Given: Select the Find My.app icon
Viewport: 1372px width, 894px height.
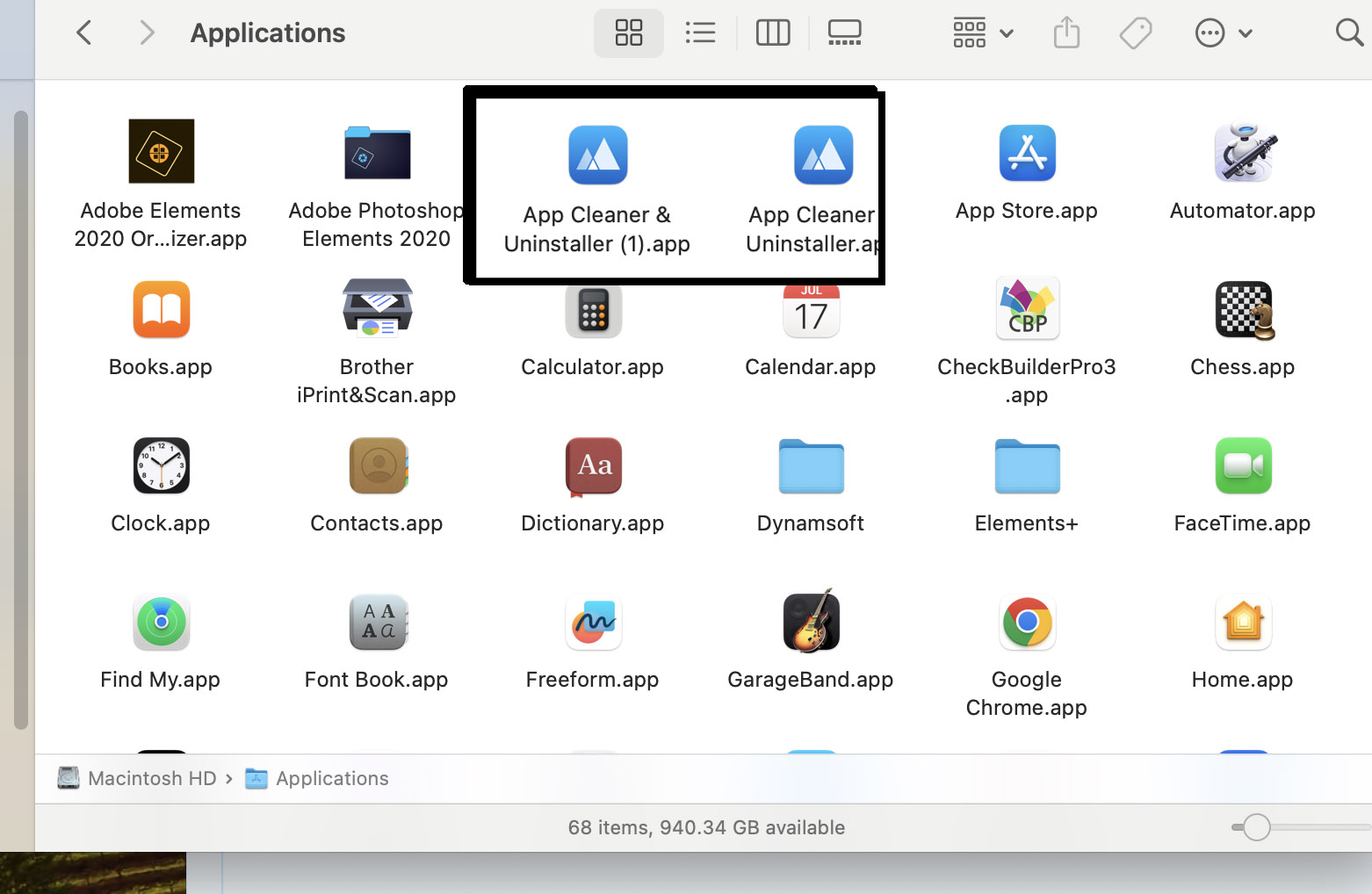Looking at the screenshot, I should tap(161, 622).
